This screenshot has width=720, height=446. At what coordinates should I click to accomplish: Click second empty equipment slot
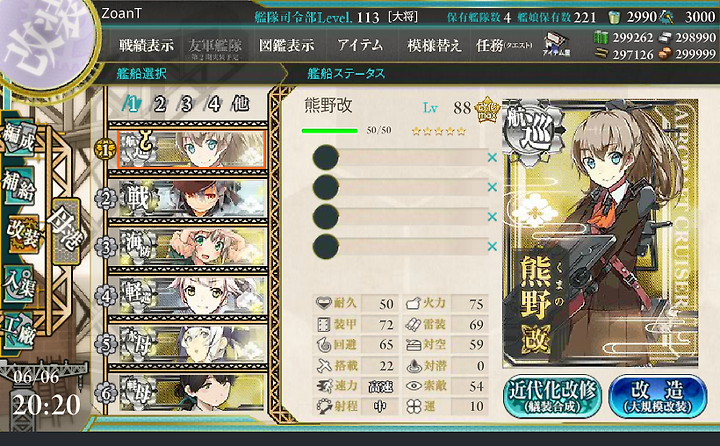click(x=400, y=187)
